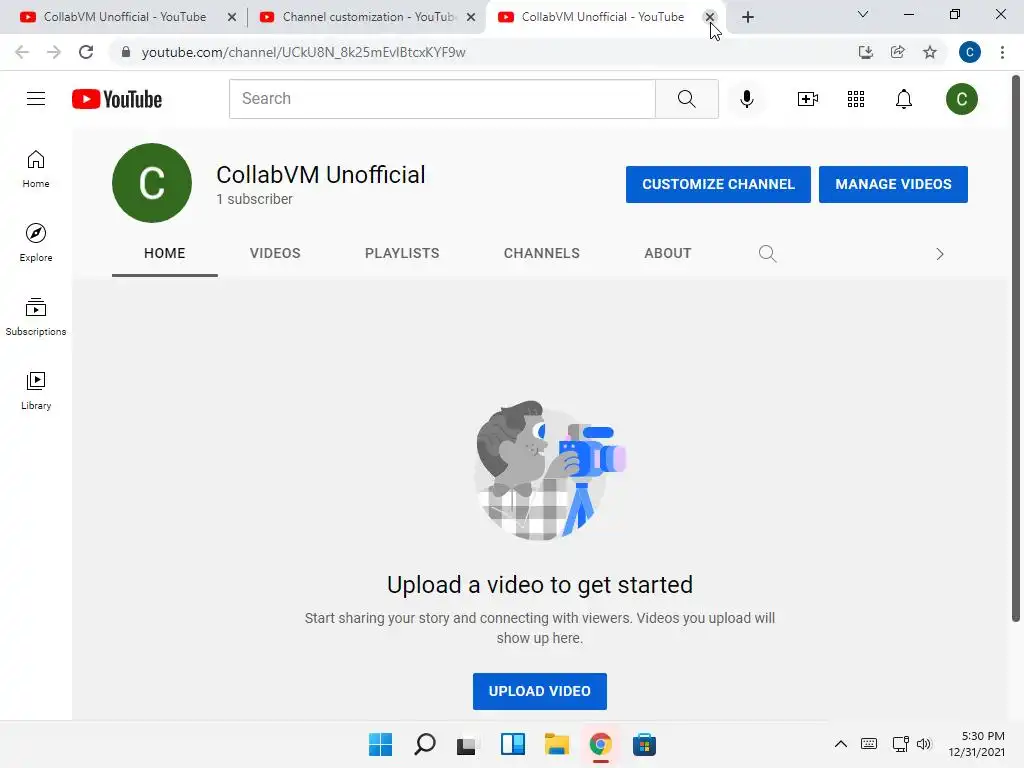The image size is (1024, 768).
Task: Click the install app icon in address bar
Action: pos(866,52)
